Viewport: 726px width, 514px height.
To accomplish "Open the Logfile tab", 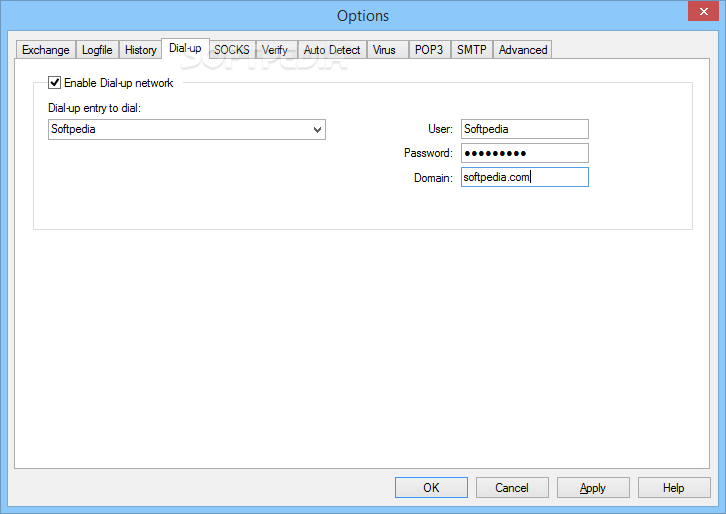I will (97, 50).
